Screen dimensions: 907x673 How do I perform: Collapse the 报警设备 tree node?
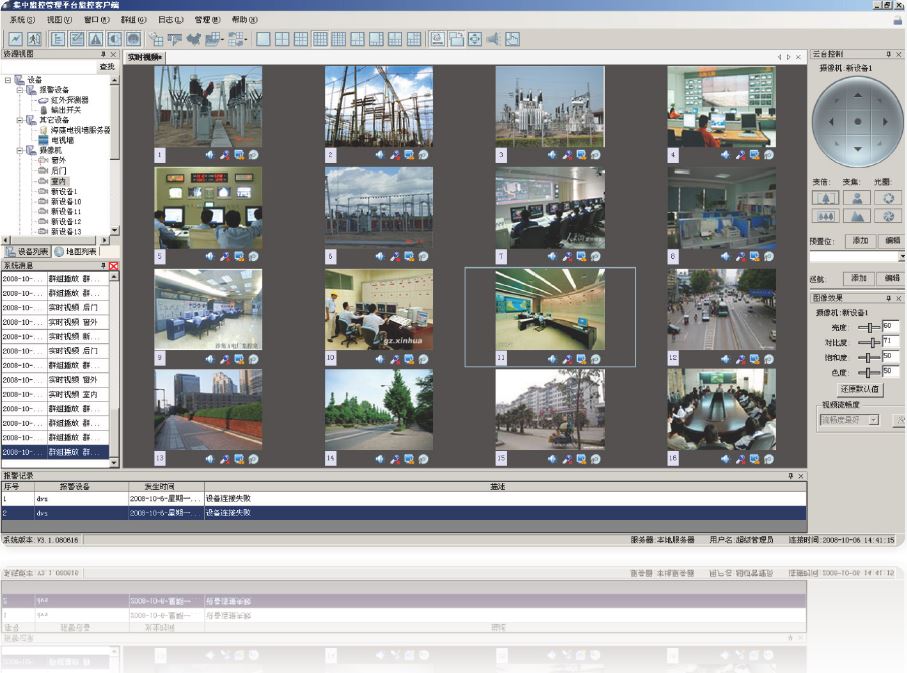tap(19, 90)
